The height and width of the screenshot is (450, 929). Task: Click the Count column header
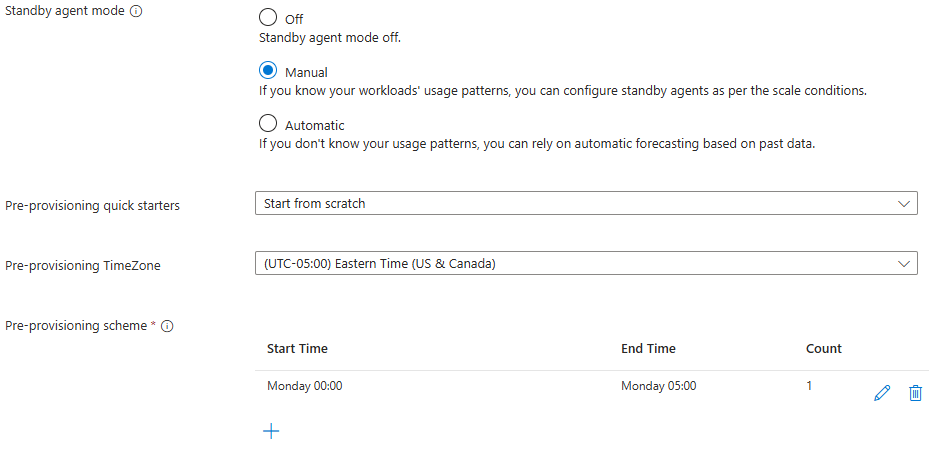coord(824,349)
